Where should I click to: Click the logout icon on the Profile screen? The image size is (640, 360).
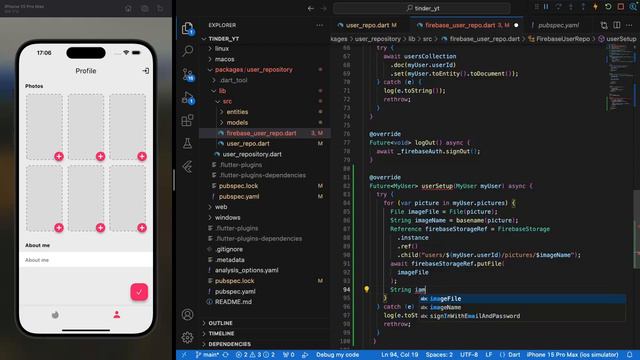pos(146,71)
